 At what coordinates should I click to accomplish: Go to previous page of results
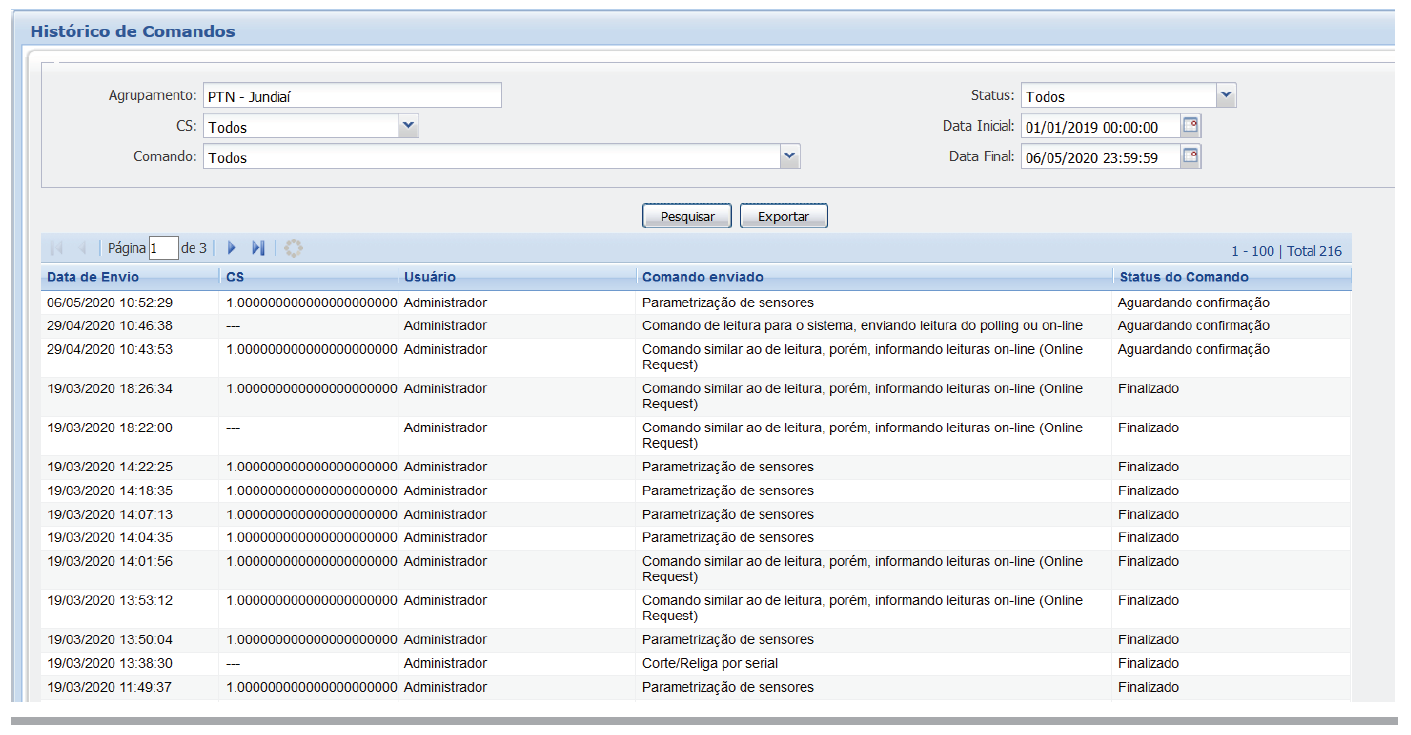pyautogui.click(x=83, y=248)
